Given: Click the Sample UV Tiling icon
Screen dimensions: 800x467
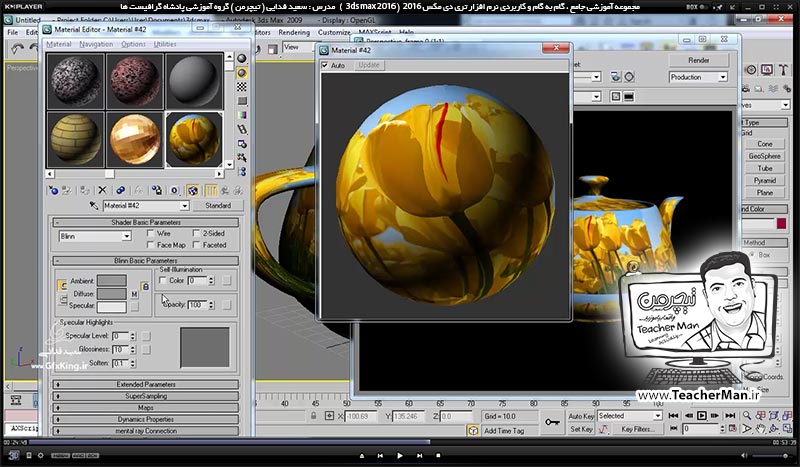Looking at the screenshot, I should pos(242,101).
